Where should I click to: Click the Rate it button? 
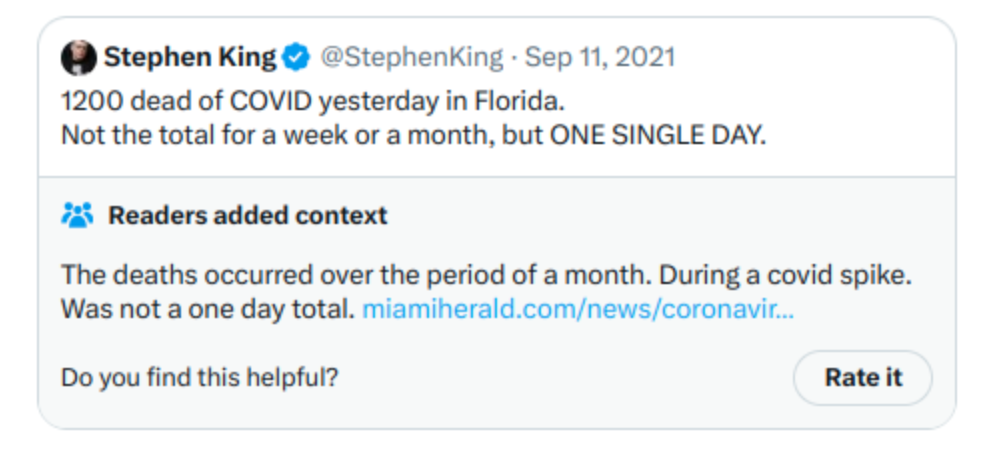(x=863, y=378)
